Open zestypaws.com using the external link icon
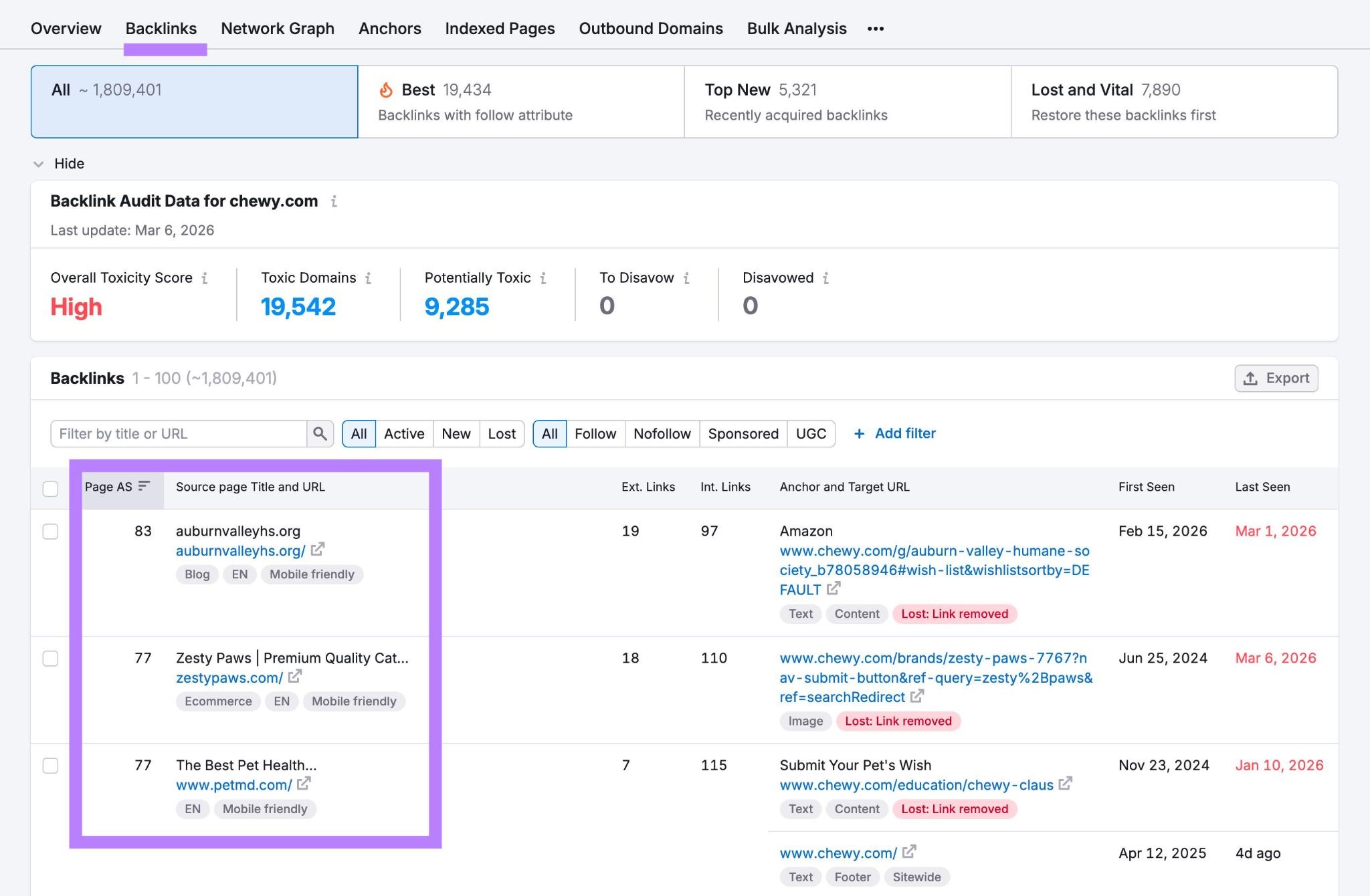The width and height of the screenshot is (1370, 896). click(x=295, y=677)
